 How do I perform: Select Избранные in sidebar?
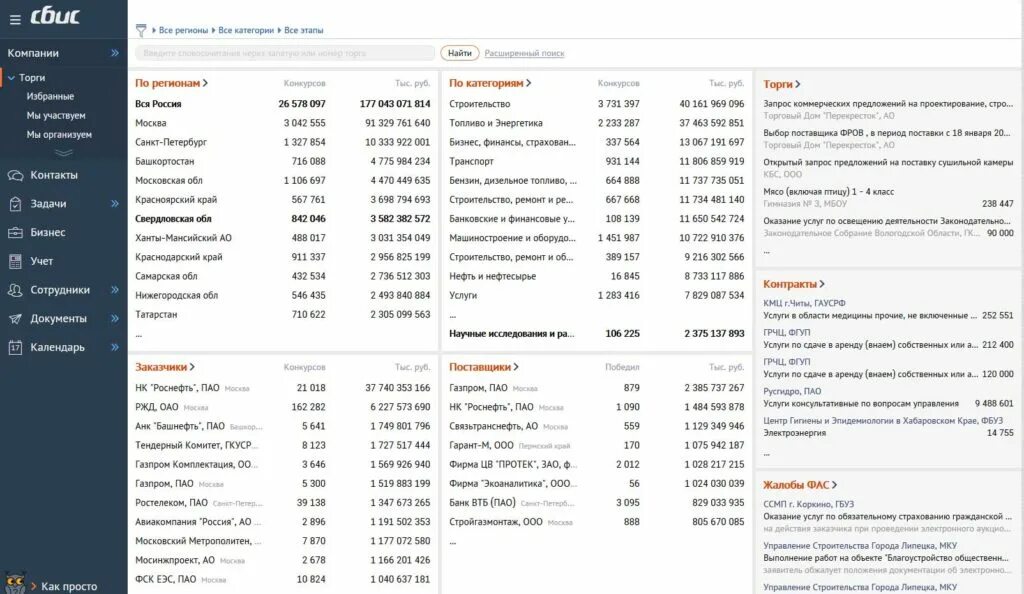(x=50, y=97)
